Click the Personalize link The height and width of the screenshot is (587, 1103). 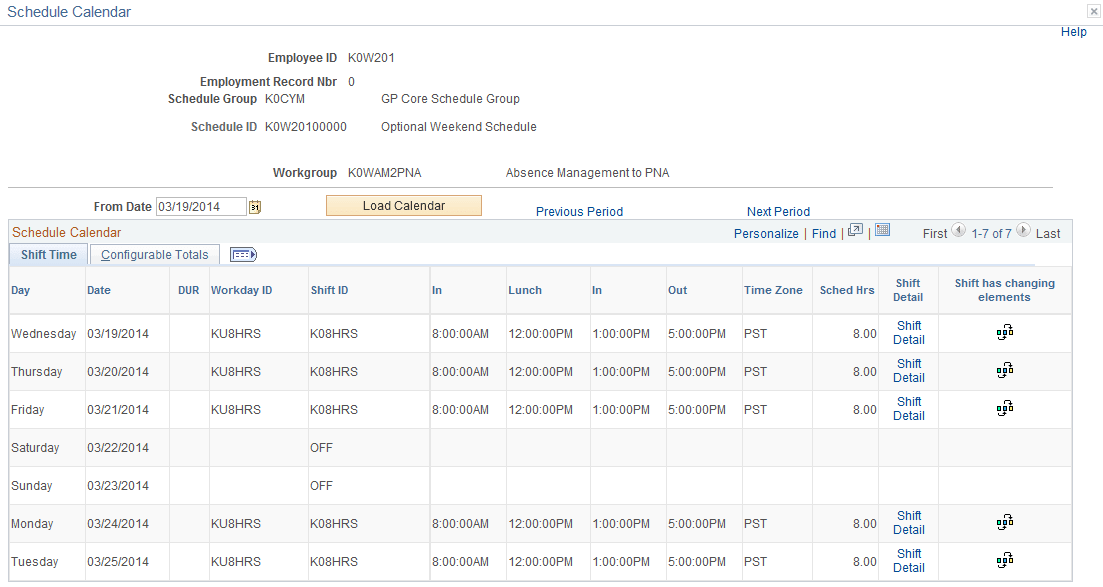(x=766, y=234)
